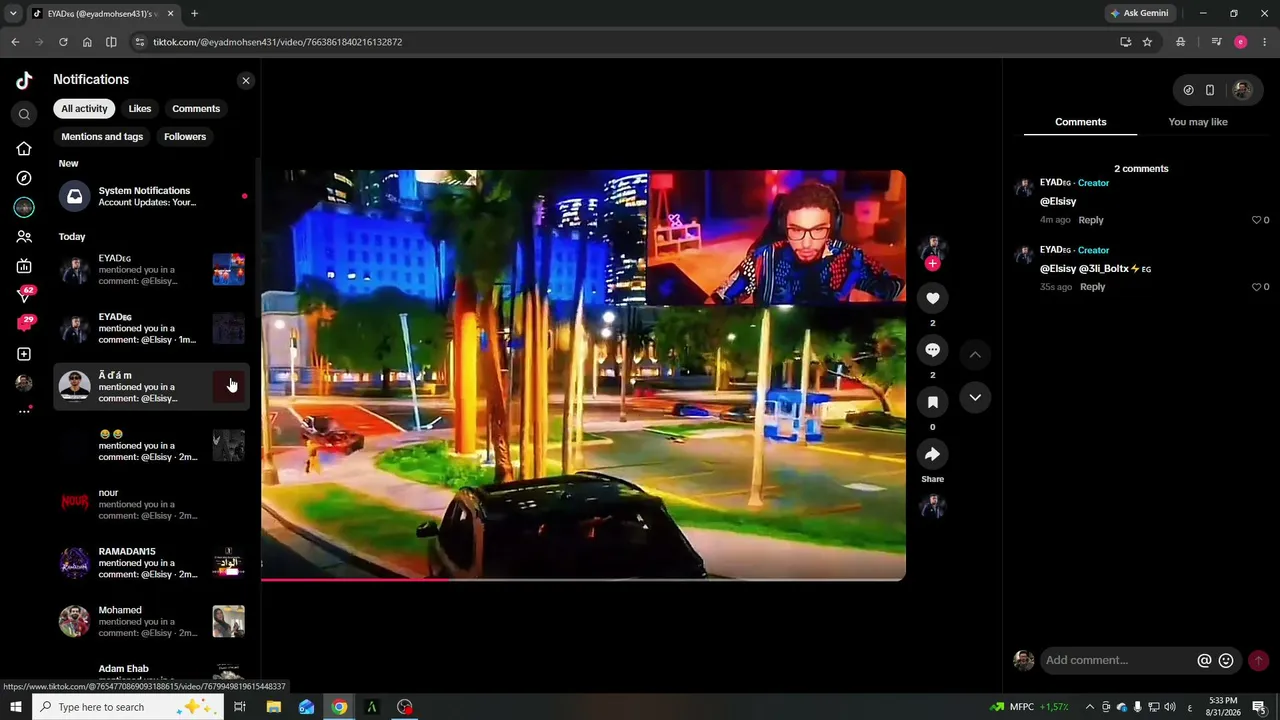
Task: Open the RAMADAN15 mention notification
Action: (x=152, y=563)
